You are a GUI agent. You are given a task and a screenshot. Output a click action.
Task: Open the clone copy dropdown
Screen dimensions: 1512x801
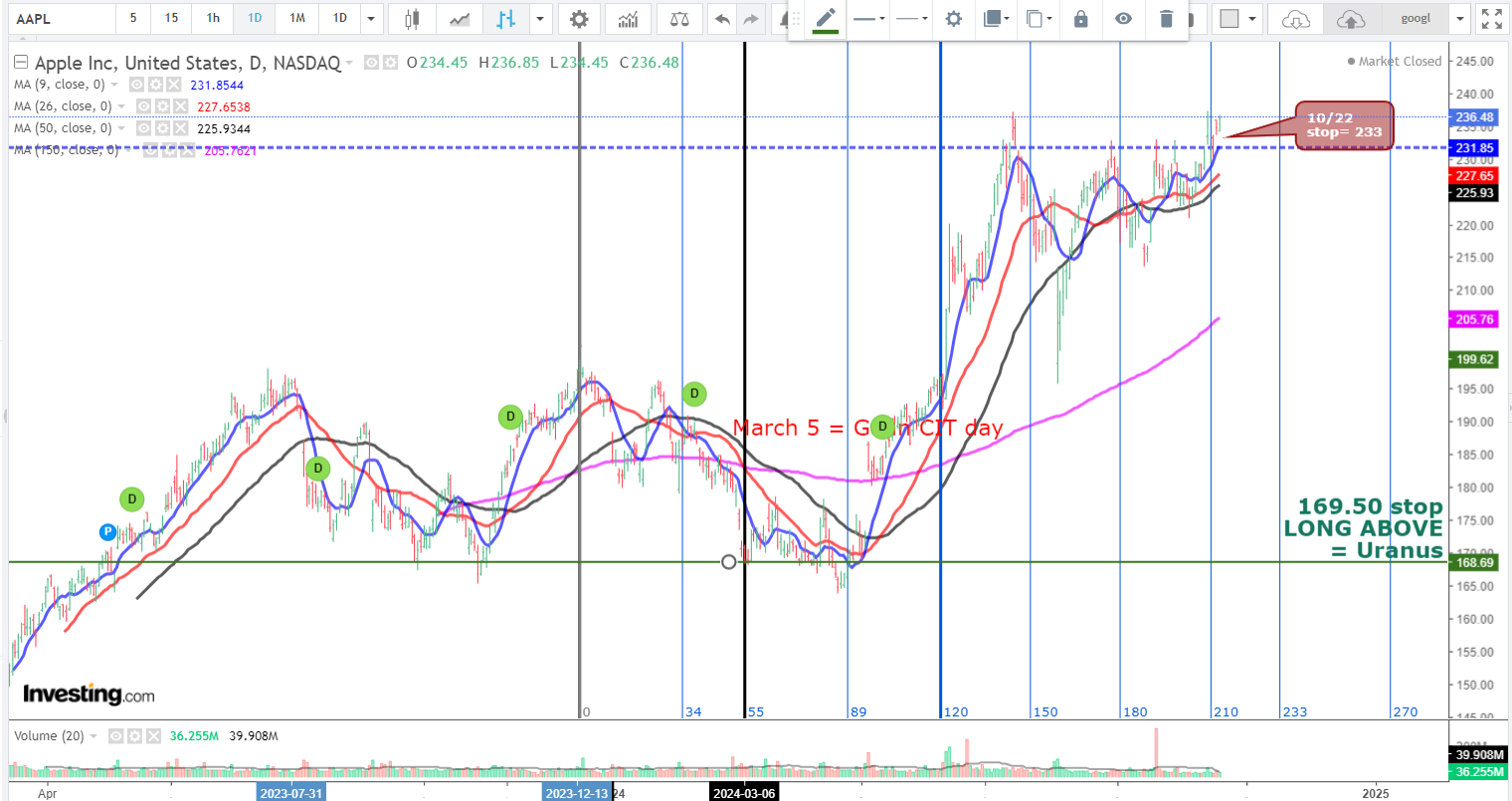tap(1039, 19)
